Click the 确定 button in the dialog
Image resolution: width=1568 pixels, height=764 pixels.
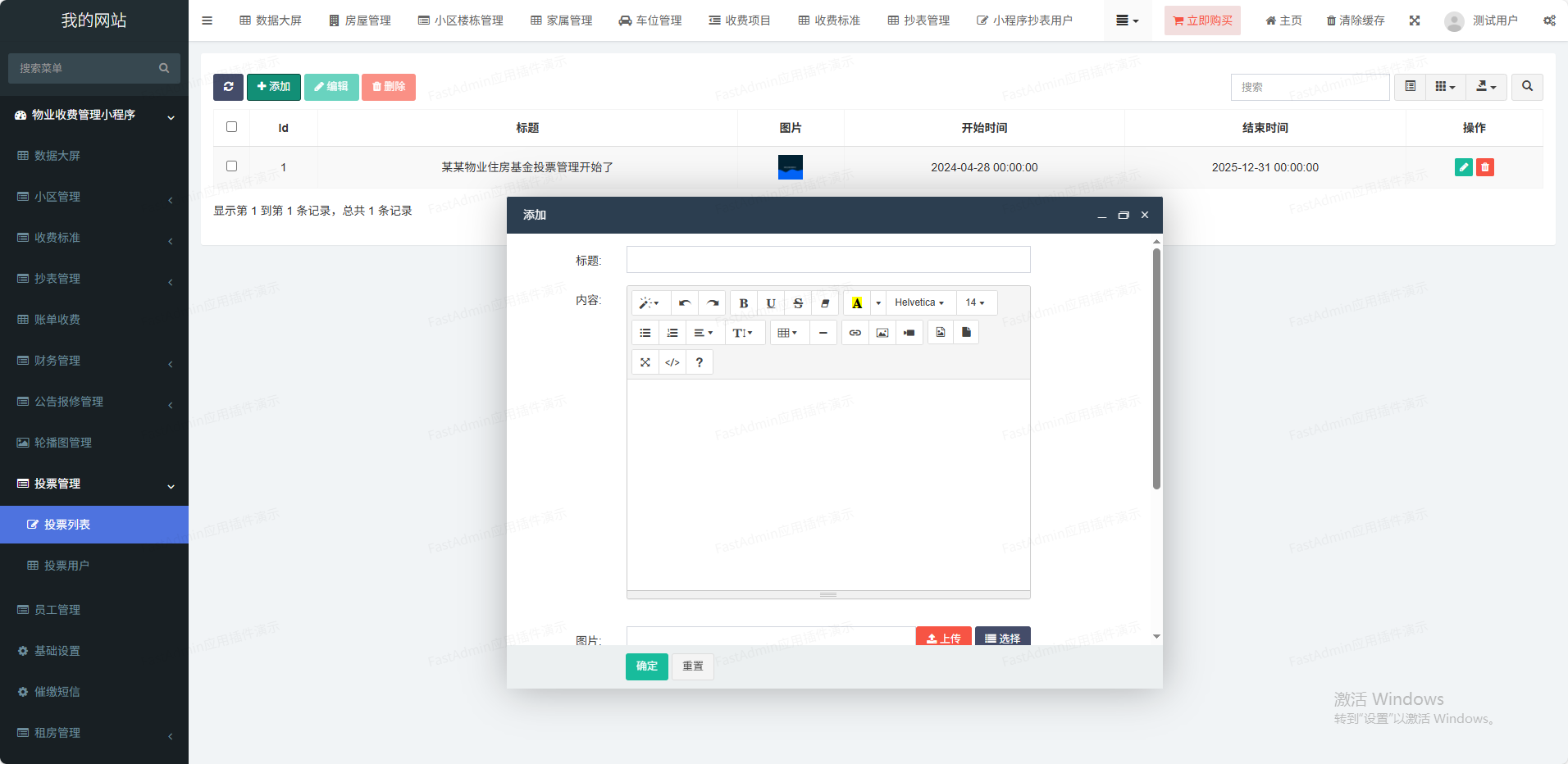point(646,666)
